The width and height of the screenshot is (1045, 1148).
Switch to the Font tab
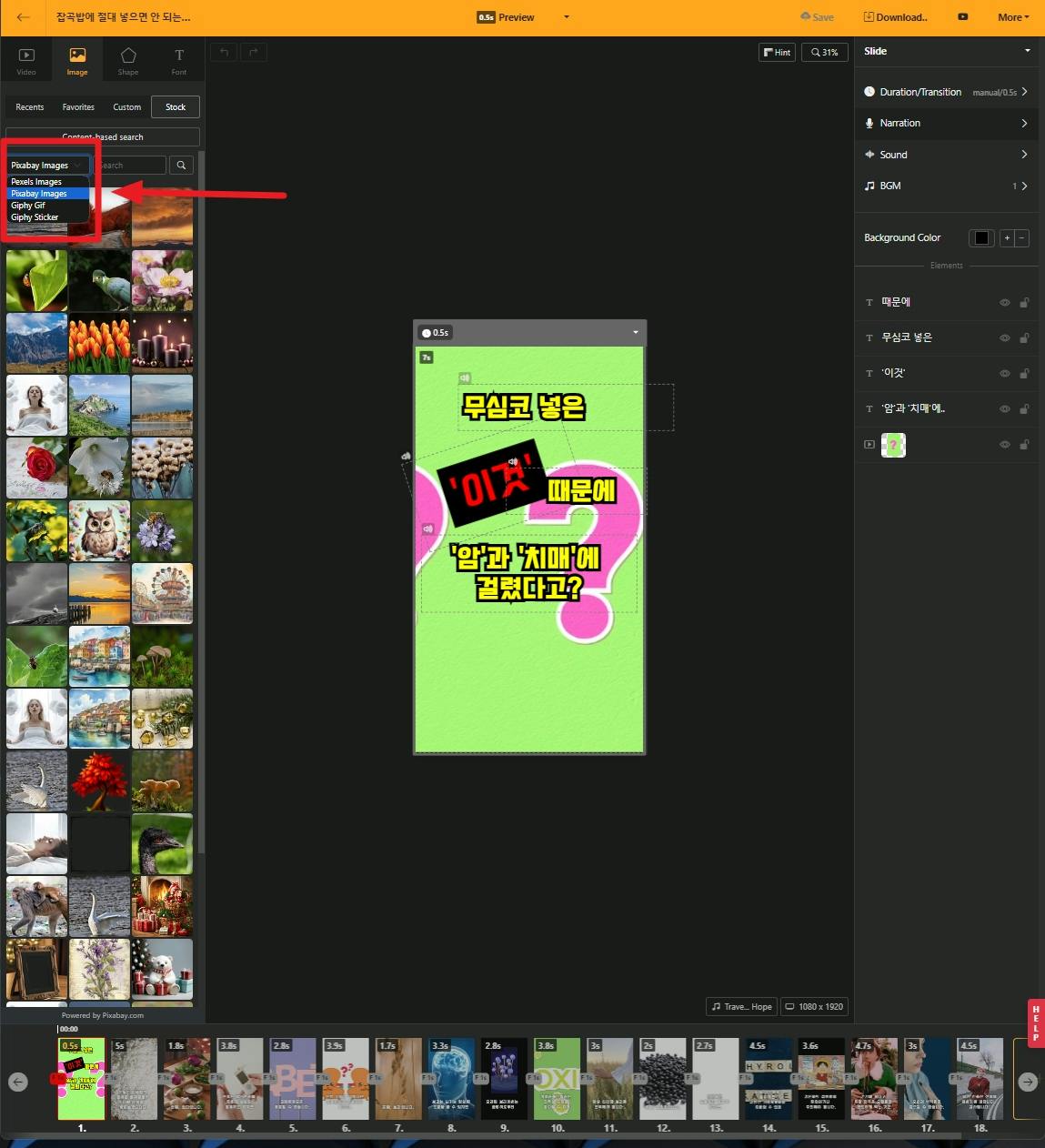point(179,61)
